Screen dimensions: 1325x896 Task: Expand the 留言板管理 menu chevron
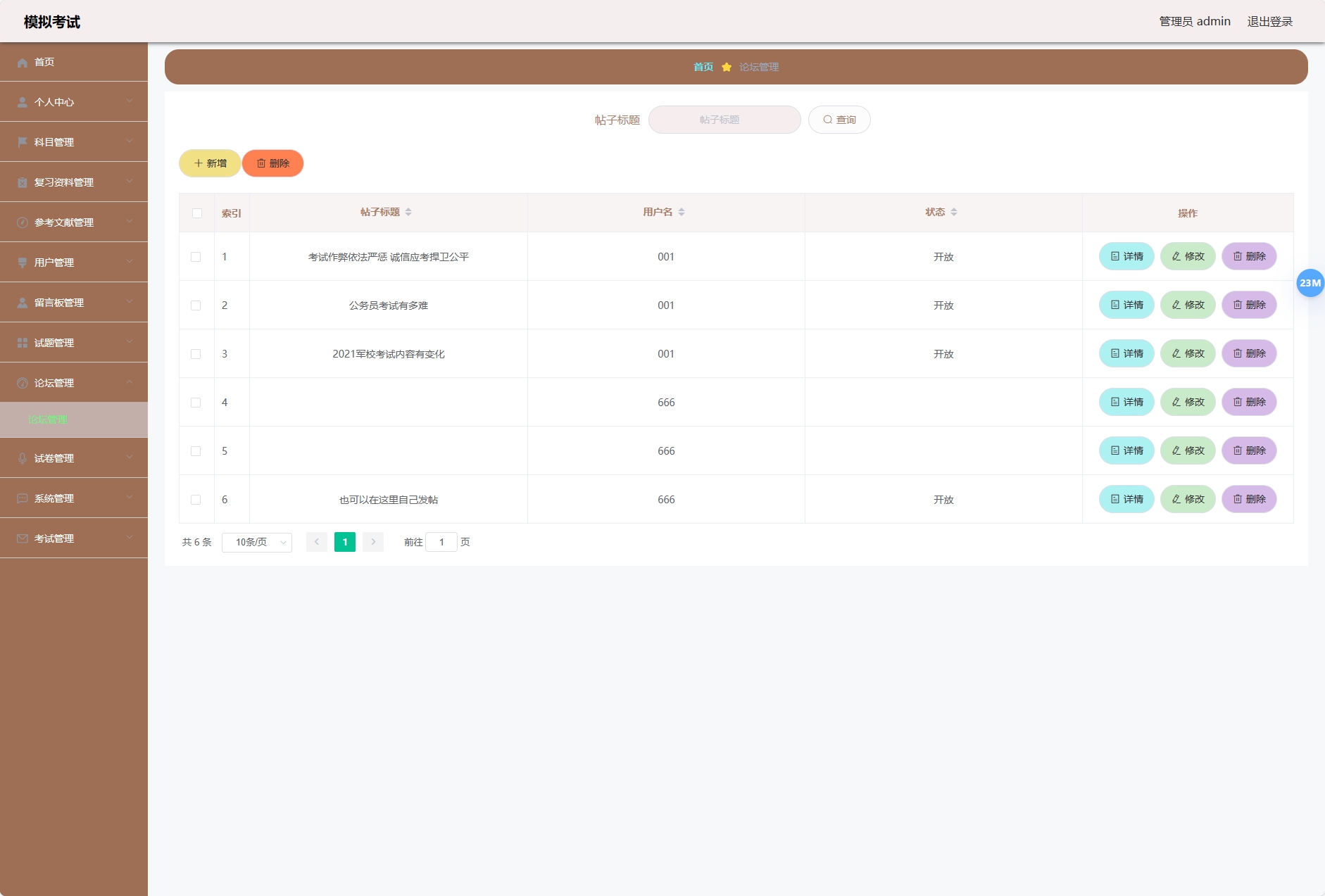pos(130,302)
